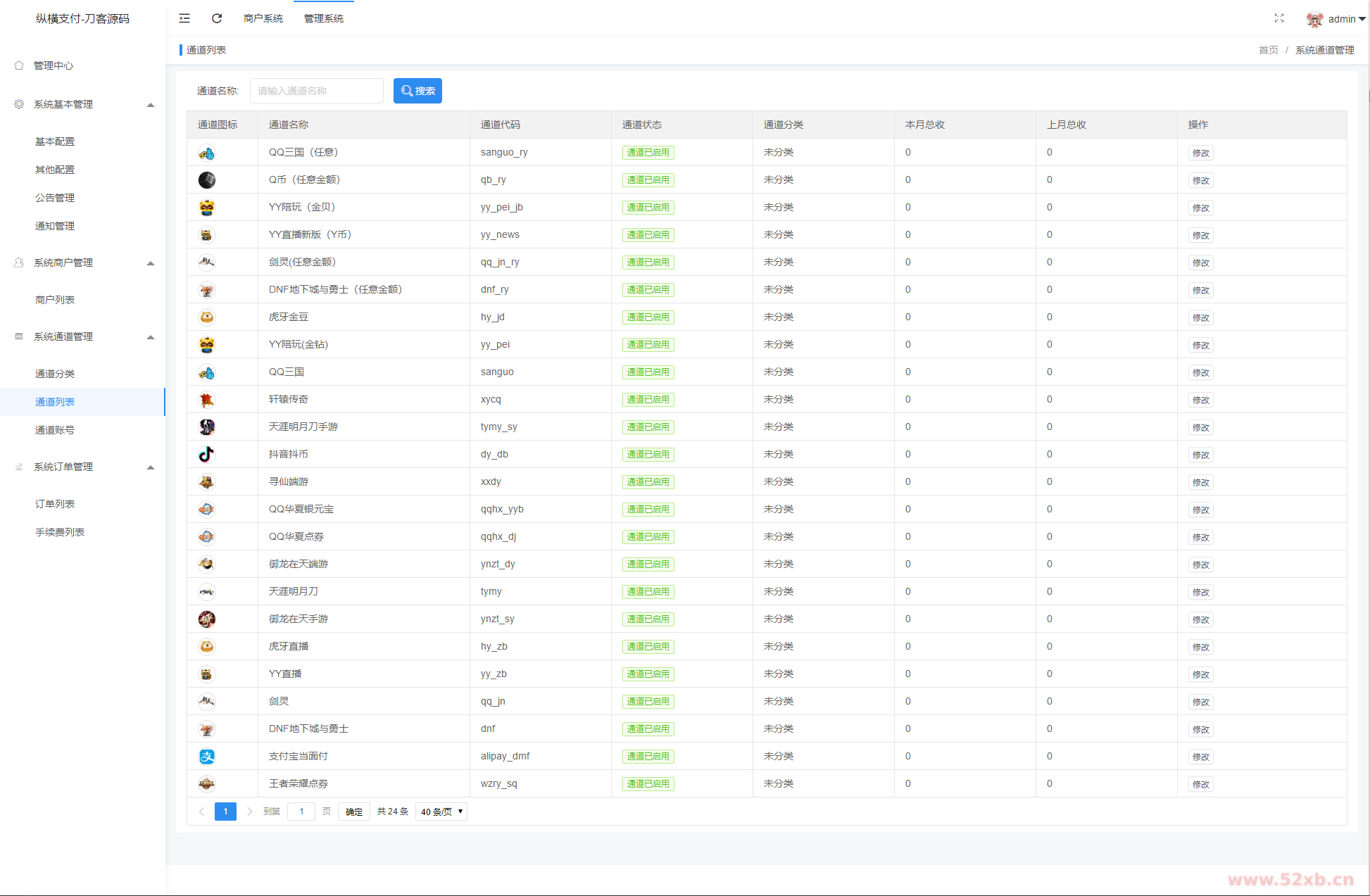Image resolution: width=1370 pixels, height=896 pixels.
Task: Collapse the 系统订单管理 menu group
Action: click(x=150, y=467)
